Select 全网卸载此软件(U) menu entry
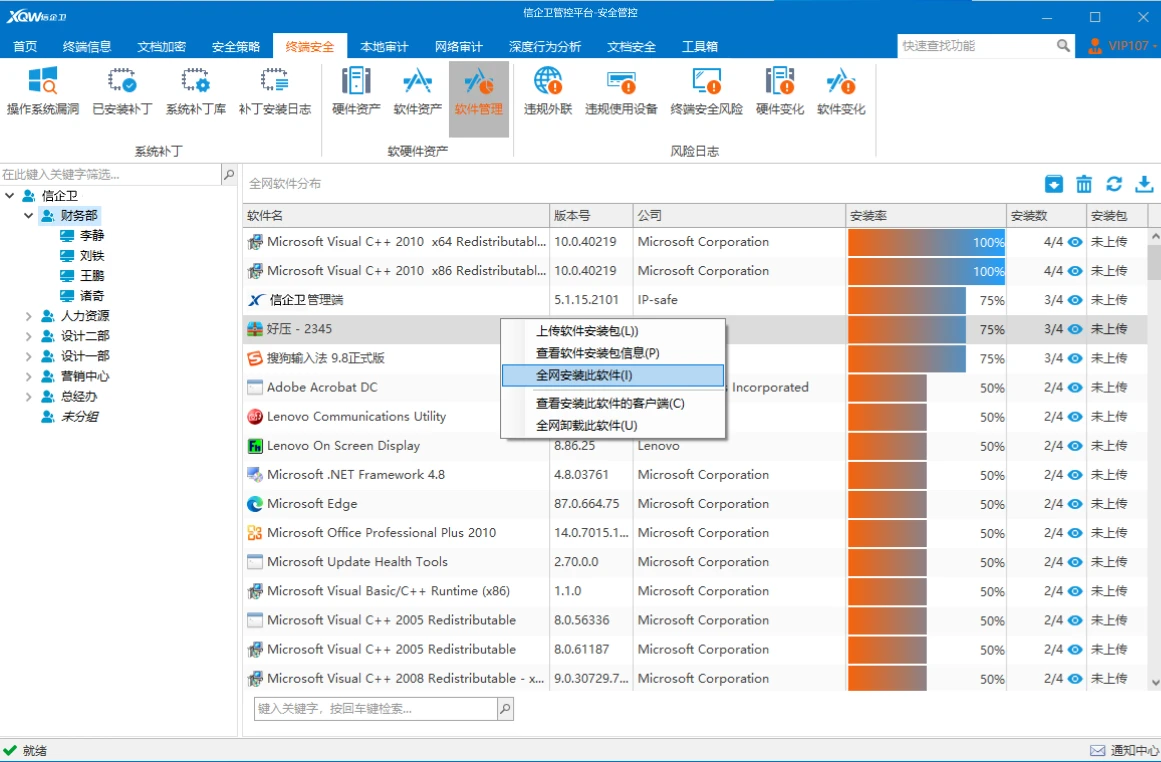Image resolution: width=1161 pixels, height=762 pixels. coord(612,426)
